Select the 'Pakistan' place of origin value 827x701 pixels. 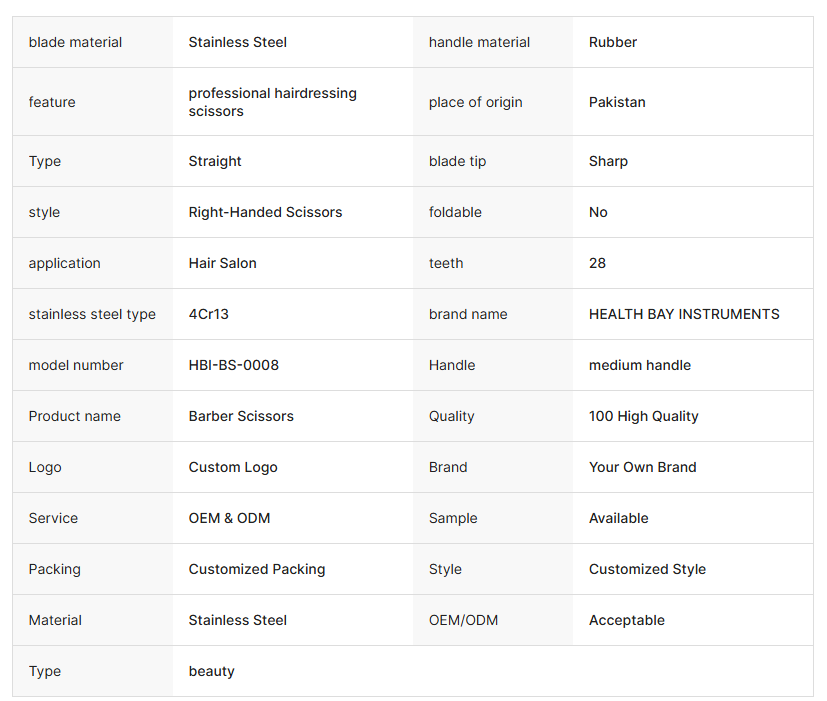[x=617, y=102]
